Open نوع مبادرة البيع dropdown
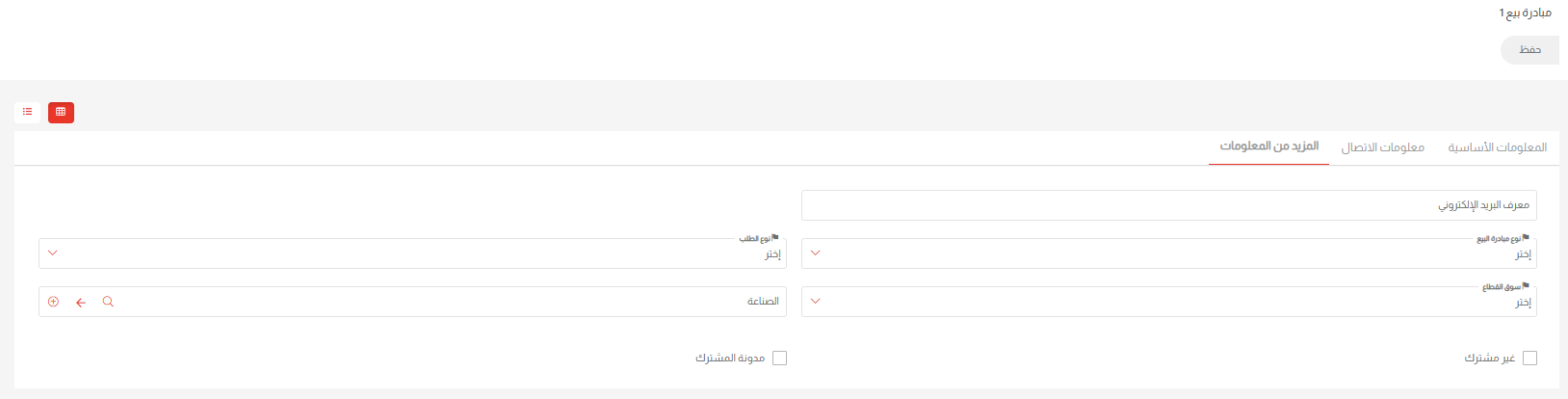 pos(1168,253)
